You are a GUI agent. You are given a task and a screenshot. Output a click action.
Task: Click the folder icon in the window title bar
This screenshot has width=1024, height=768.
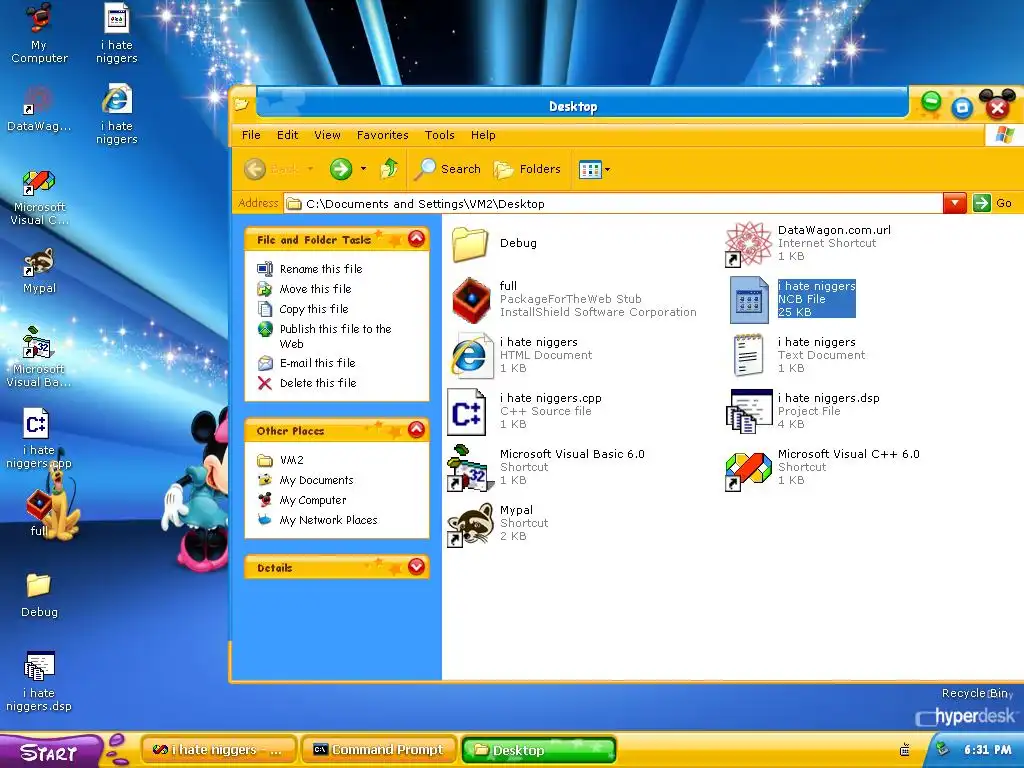(242, 104)
